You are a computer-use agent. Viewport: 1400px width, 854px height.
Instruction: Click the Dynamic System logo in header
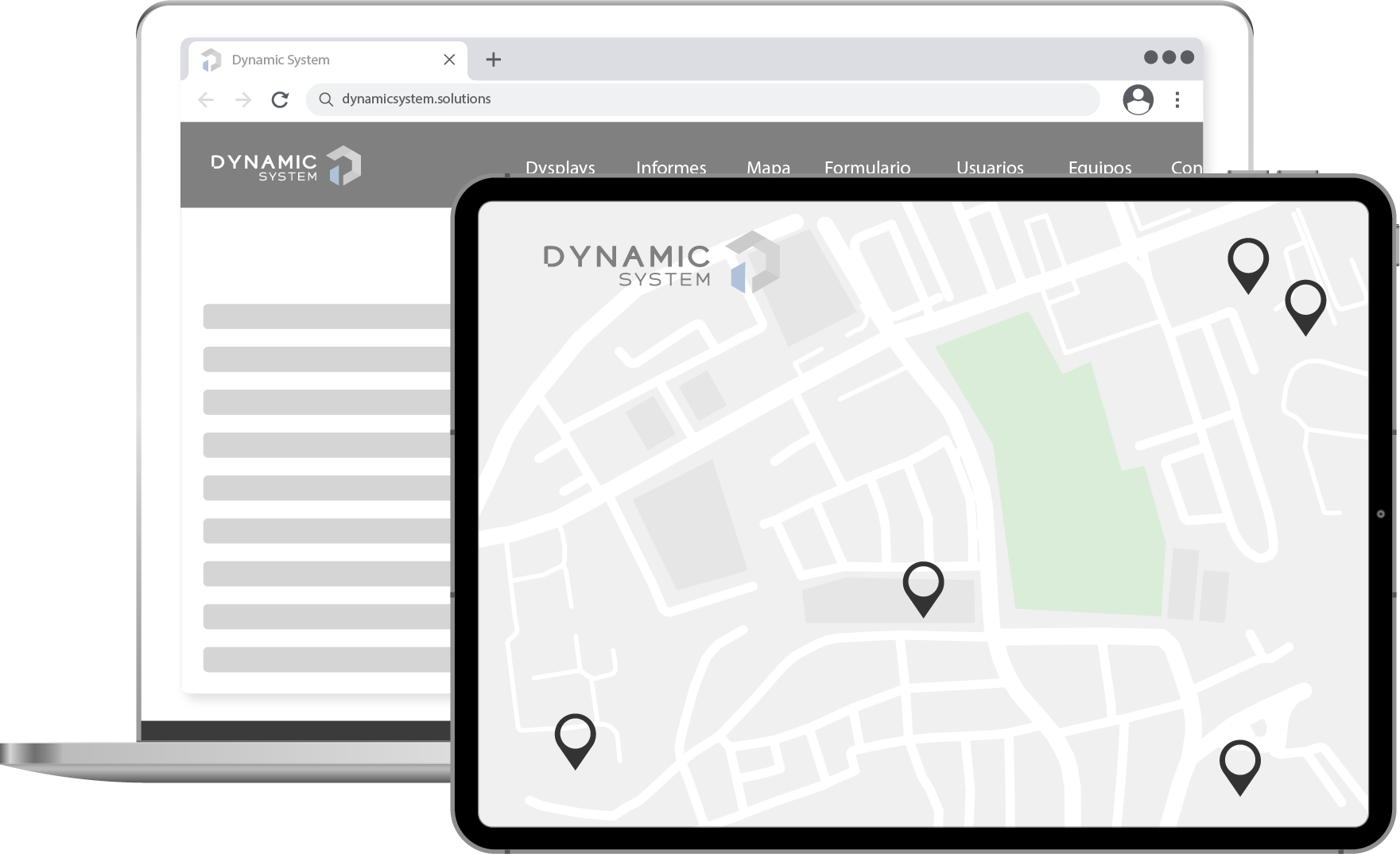point(285,165)
